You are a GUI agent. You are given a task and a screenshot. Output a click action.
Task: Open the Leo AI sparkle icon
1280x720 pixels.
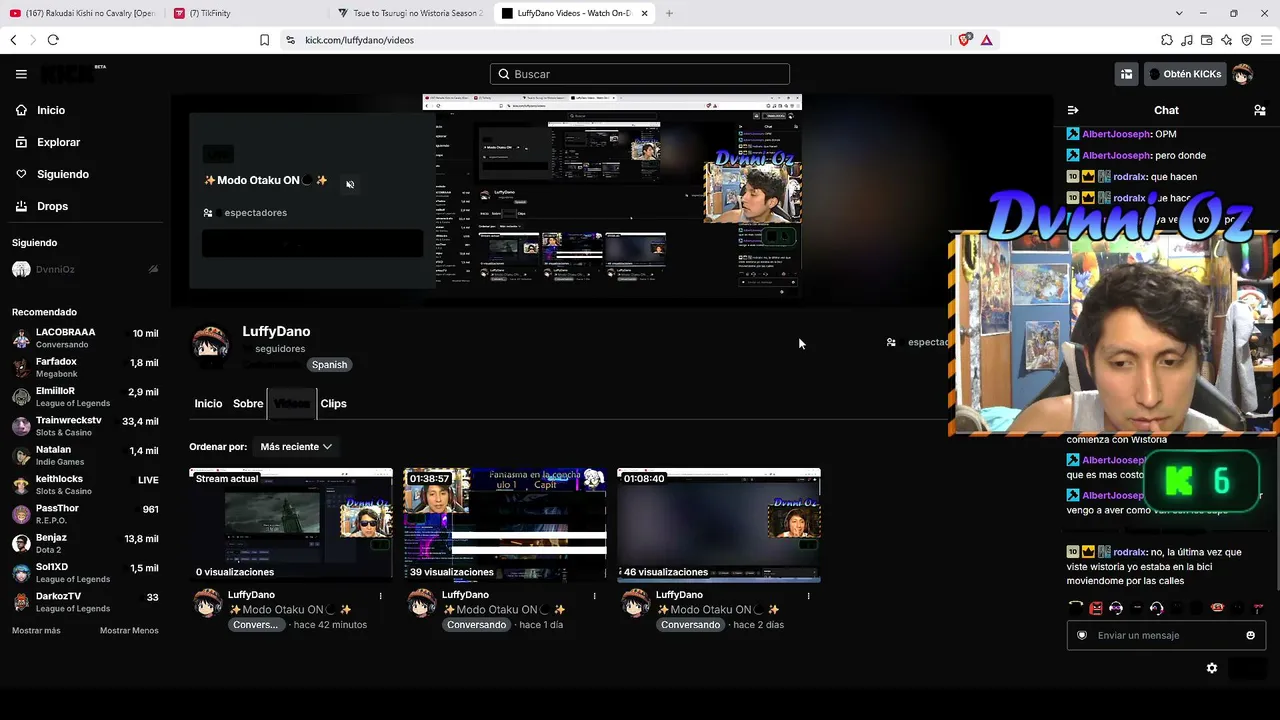(x=1227, y=40)
